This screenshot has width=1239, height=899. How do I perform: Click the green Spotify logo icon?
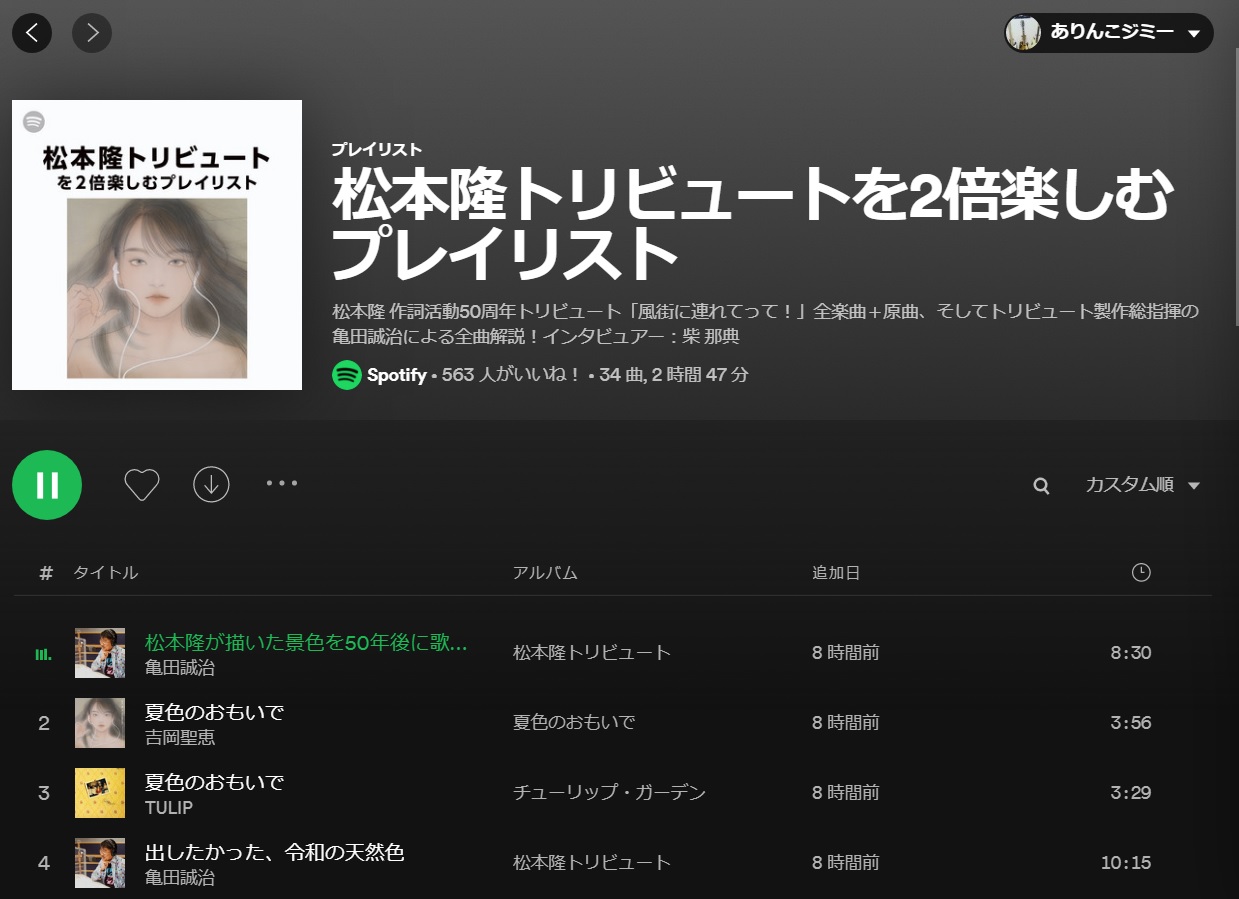pos(347,375)
